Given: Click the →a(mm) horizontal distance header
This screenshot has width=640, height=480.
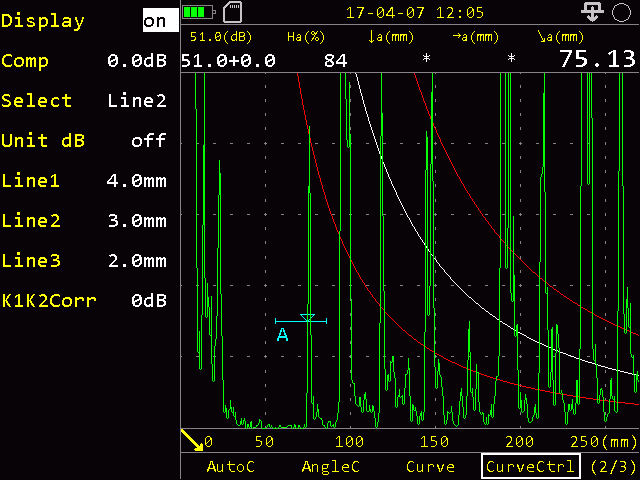Looking at the screenshot, I should tap(476, 37).
